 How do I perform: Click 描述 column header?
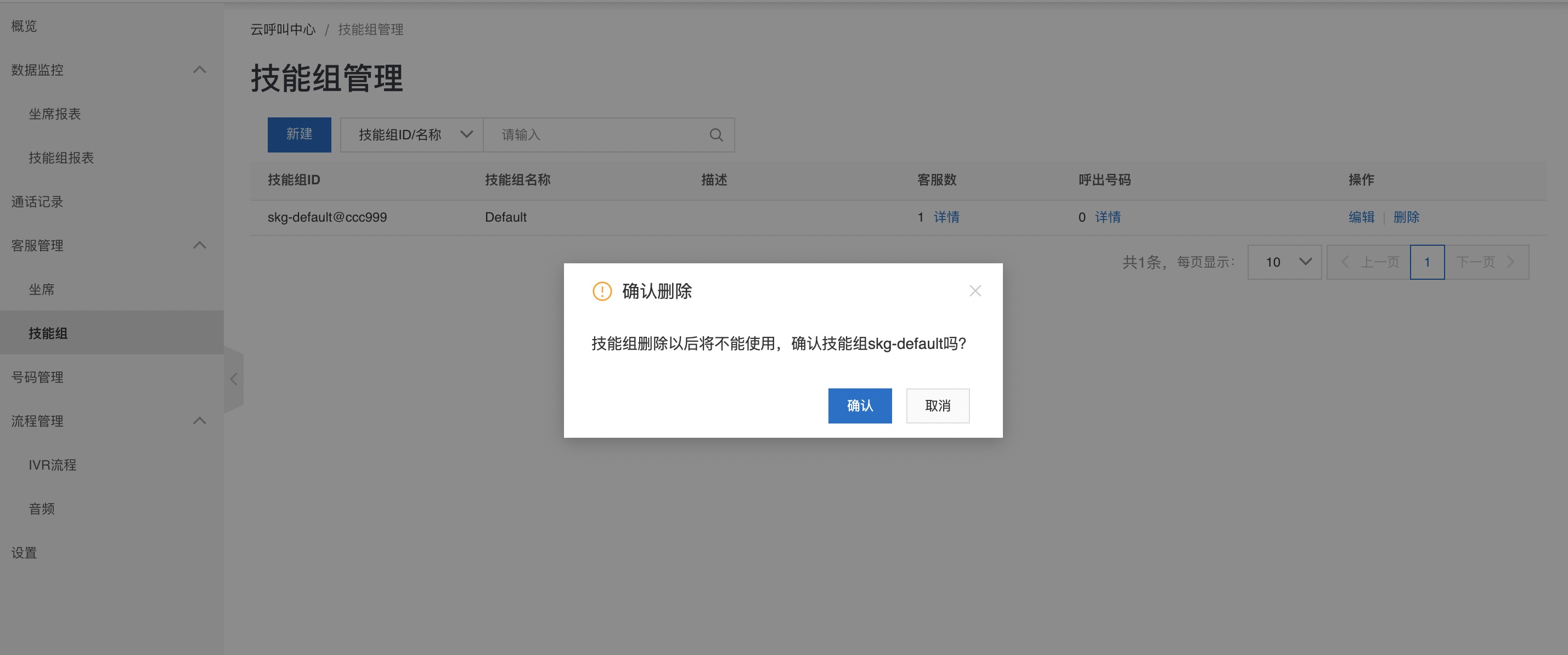[714, 179]
